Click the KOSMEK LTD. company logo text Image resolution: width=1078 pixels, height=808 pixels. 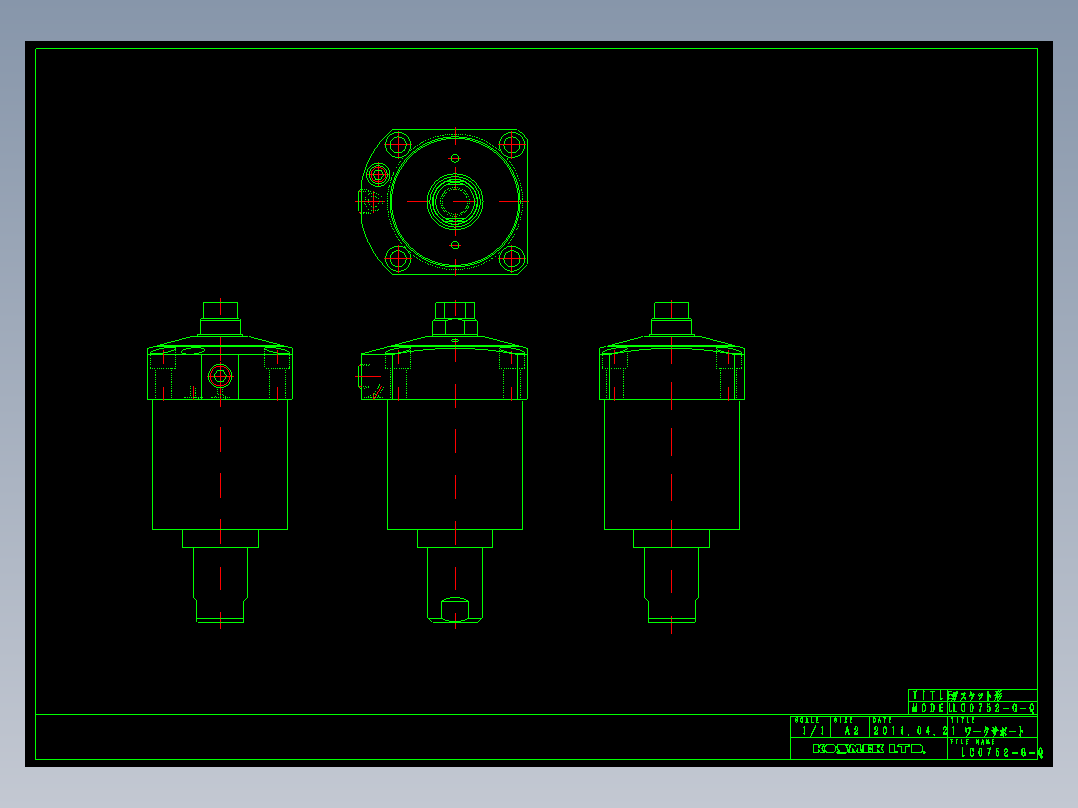[x=869, y=749]
